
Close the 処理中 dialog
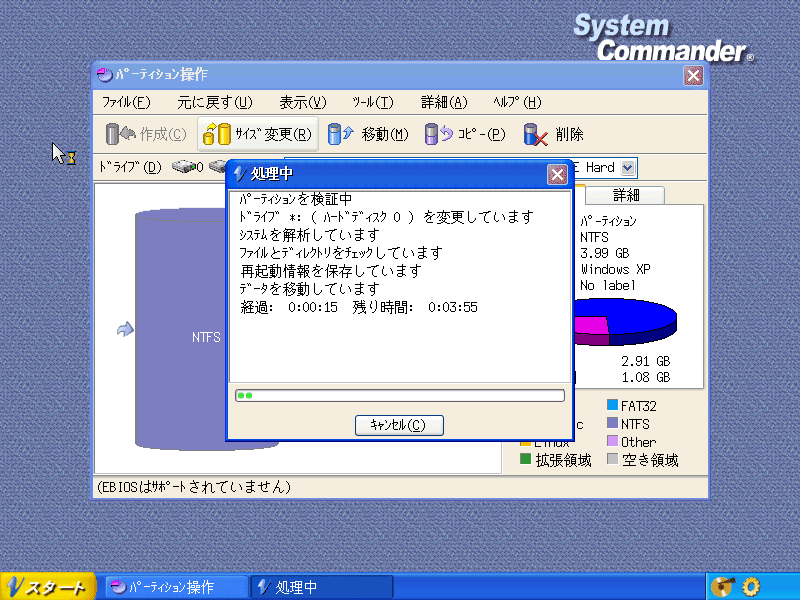[x=557, y=174]
